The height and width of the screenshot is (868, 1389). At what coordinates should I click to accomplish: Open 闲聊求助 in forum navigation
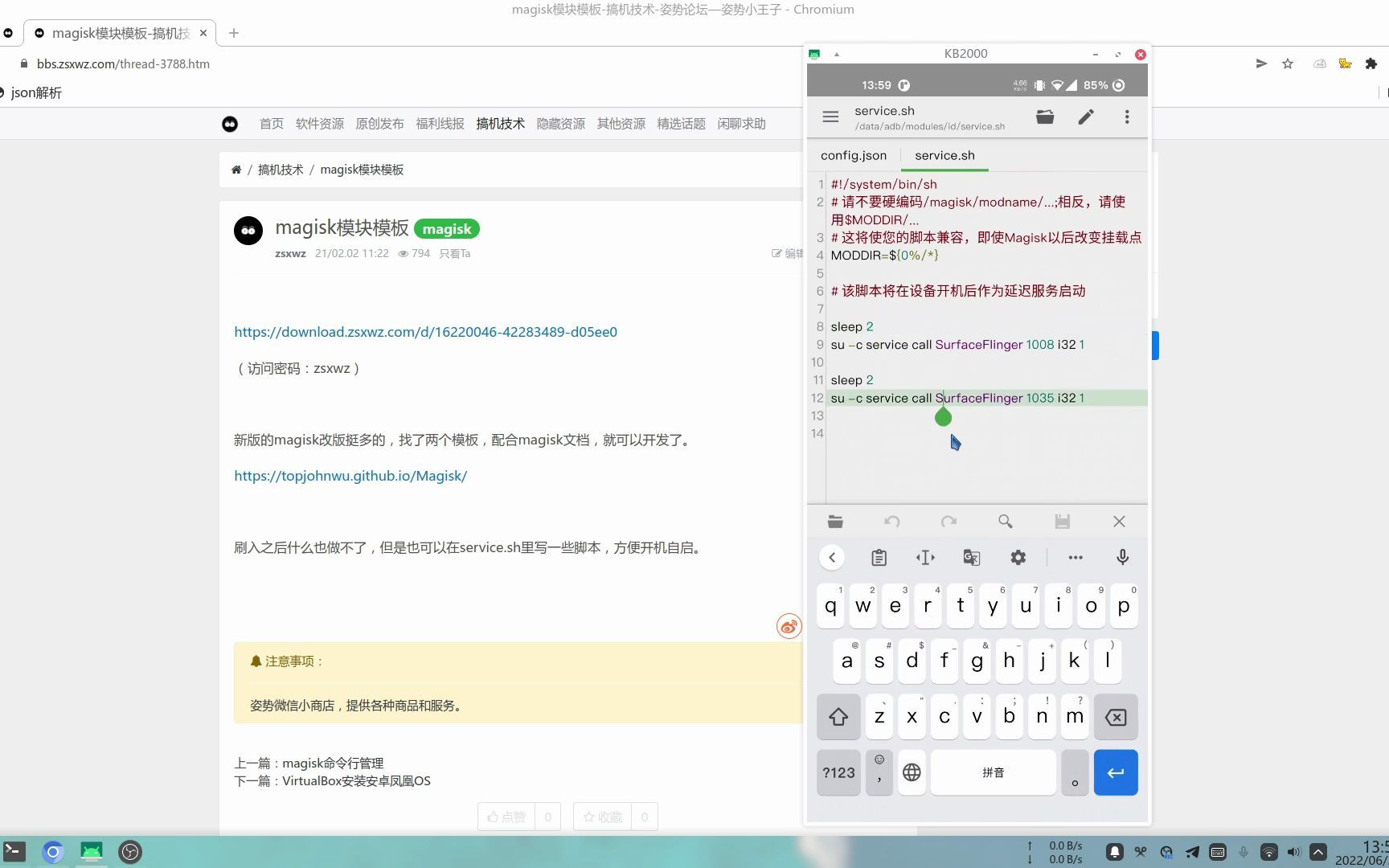(741, 124)
